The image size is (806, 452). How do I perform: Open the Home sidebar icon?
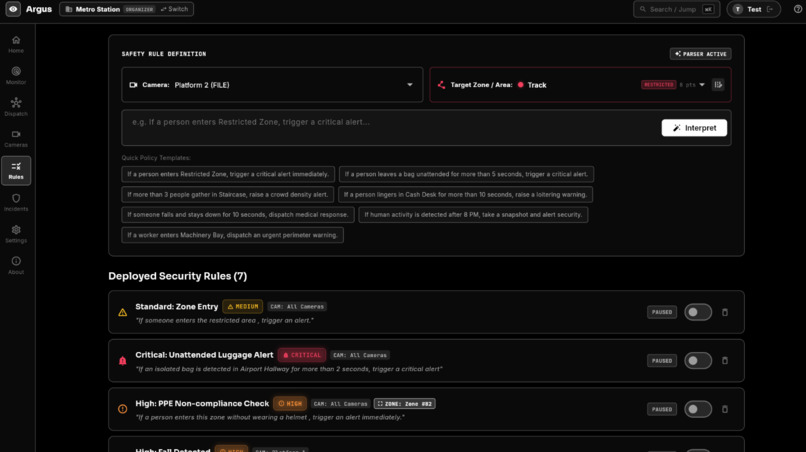pyautogui.click(x=16, y=40)
